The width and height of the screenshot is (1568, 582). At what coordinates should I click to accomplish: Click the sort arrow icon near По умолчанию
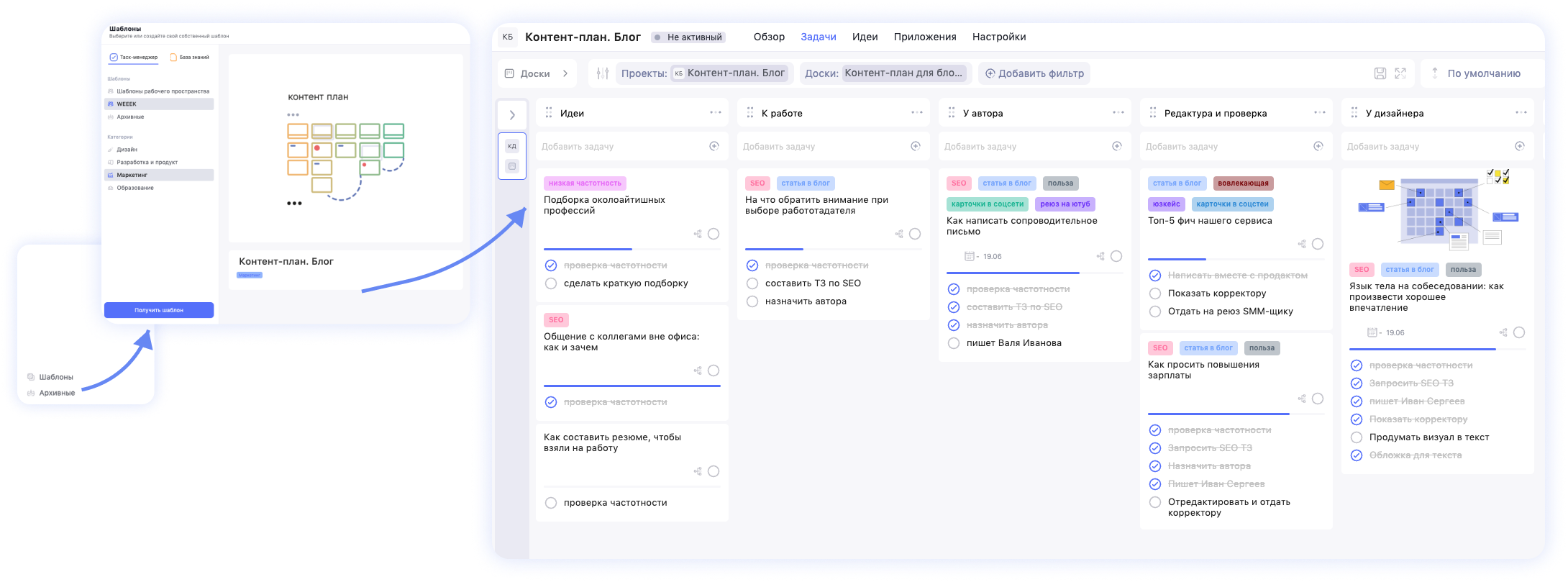(x=1435, y=73)
